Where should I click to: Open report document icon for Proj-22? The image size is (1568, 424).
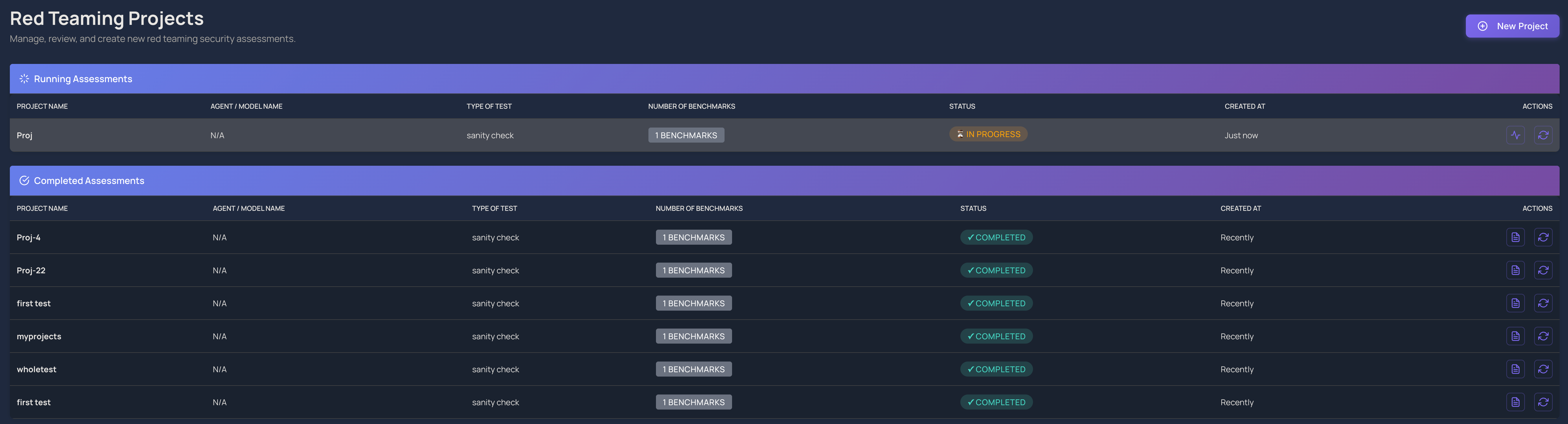click(x=1515, y=270)
